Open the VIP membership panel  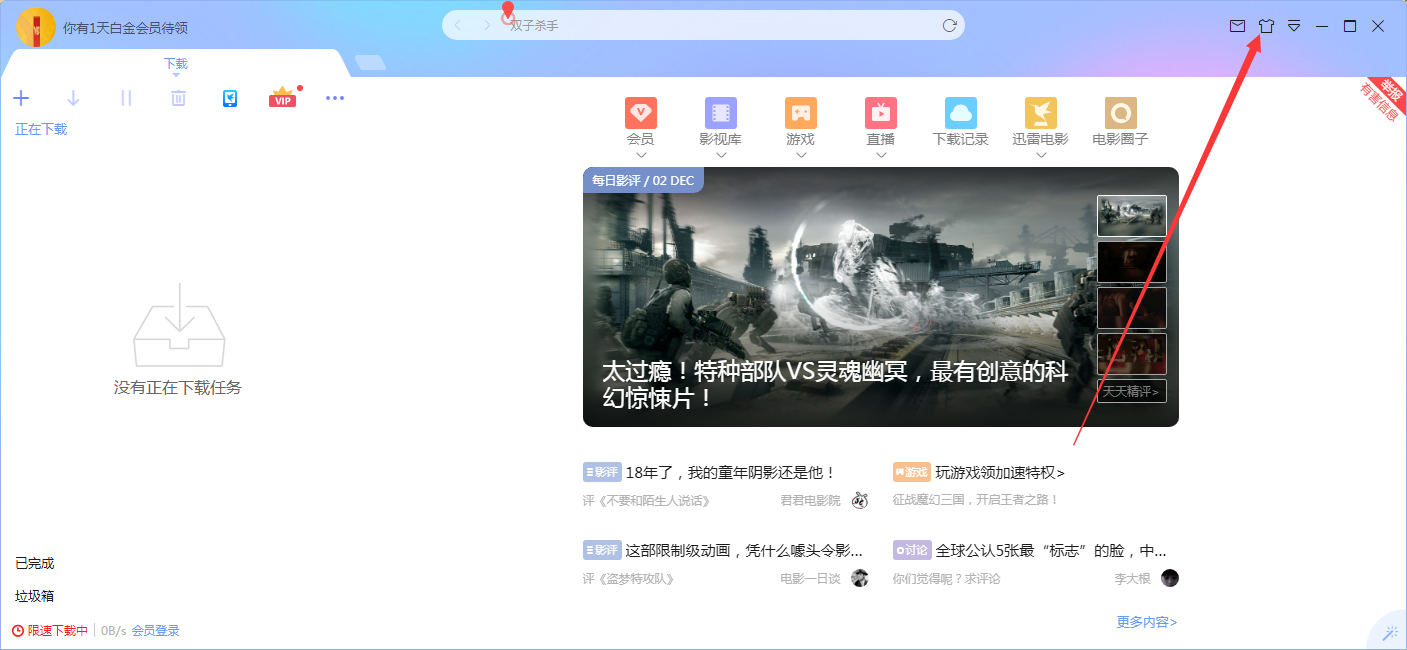(282, 98)
